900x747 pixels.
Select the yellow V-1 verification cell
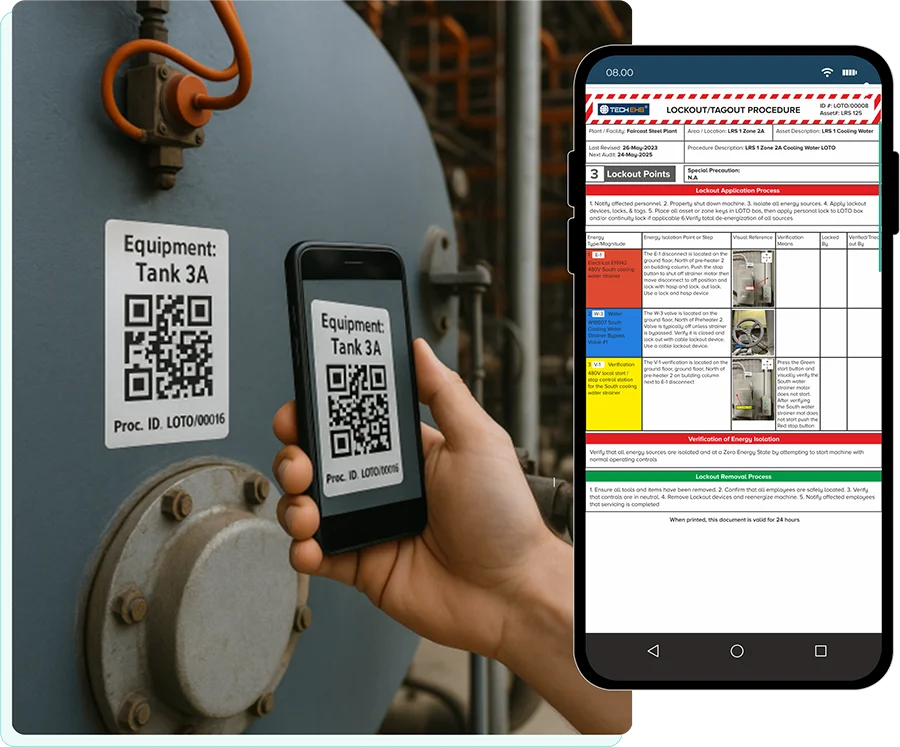click(x=614, y=394)
